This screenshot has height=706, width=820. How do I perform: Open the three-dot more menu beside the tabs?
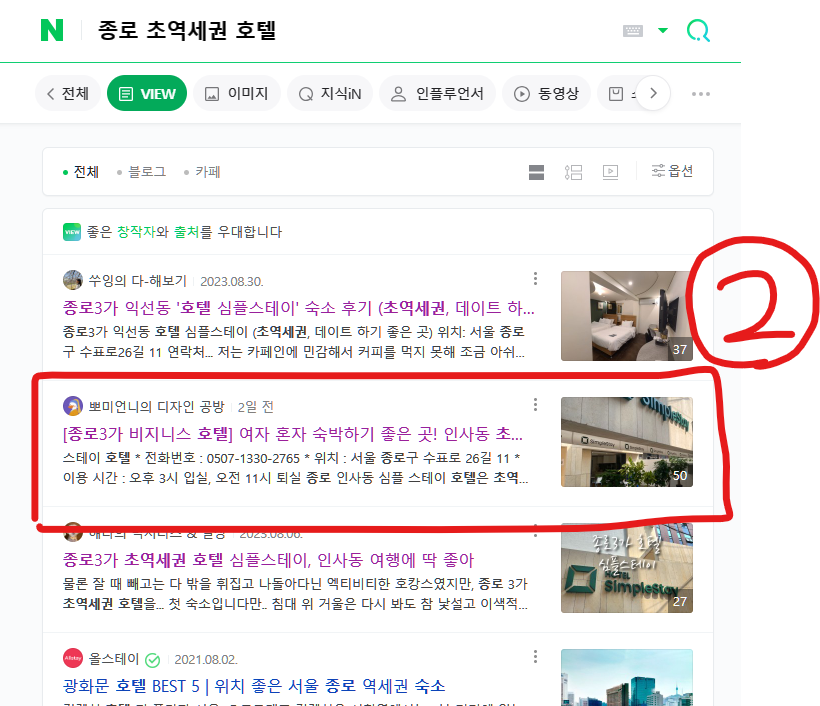[x=700, y=94]
